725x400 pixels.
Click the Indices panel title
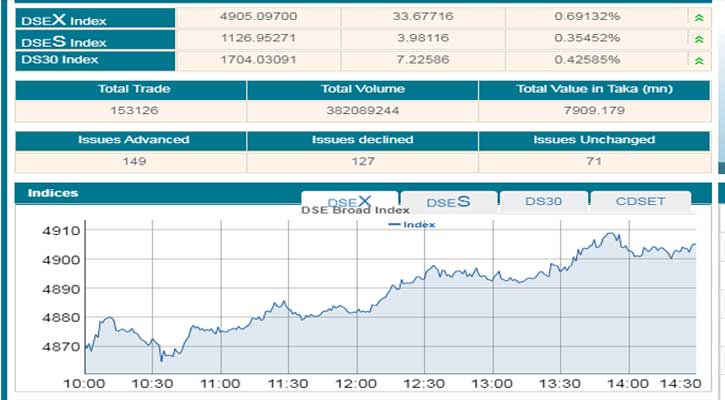[x=53, y=192]
